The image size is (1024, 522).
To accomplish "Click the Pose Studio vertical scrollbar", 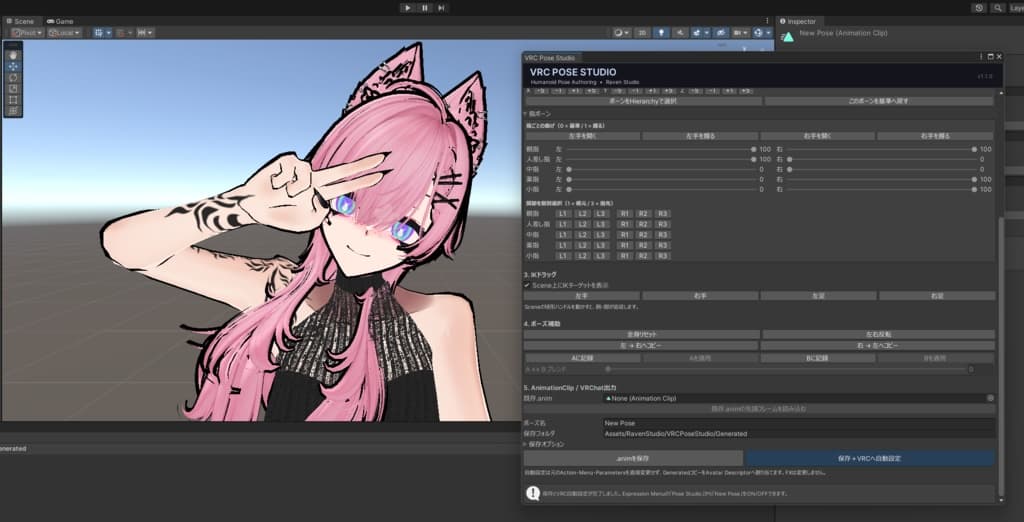I will tap(1000, 356).
